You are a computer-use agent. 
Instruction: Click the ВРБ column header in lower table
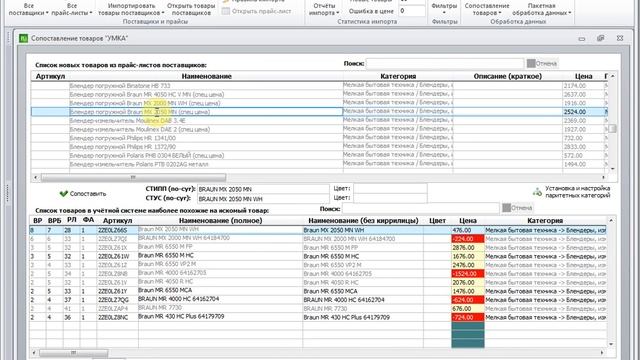click(54, 220)
